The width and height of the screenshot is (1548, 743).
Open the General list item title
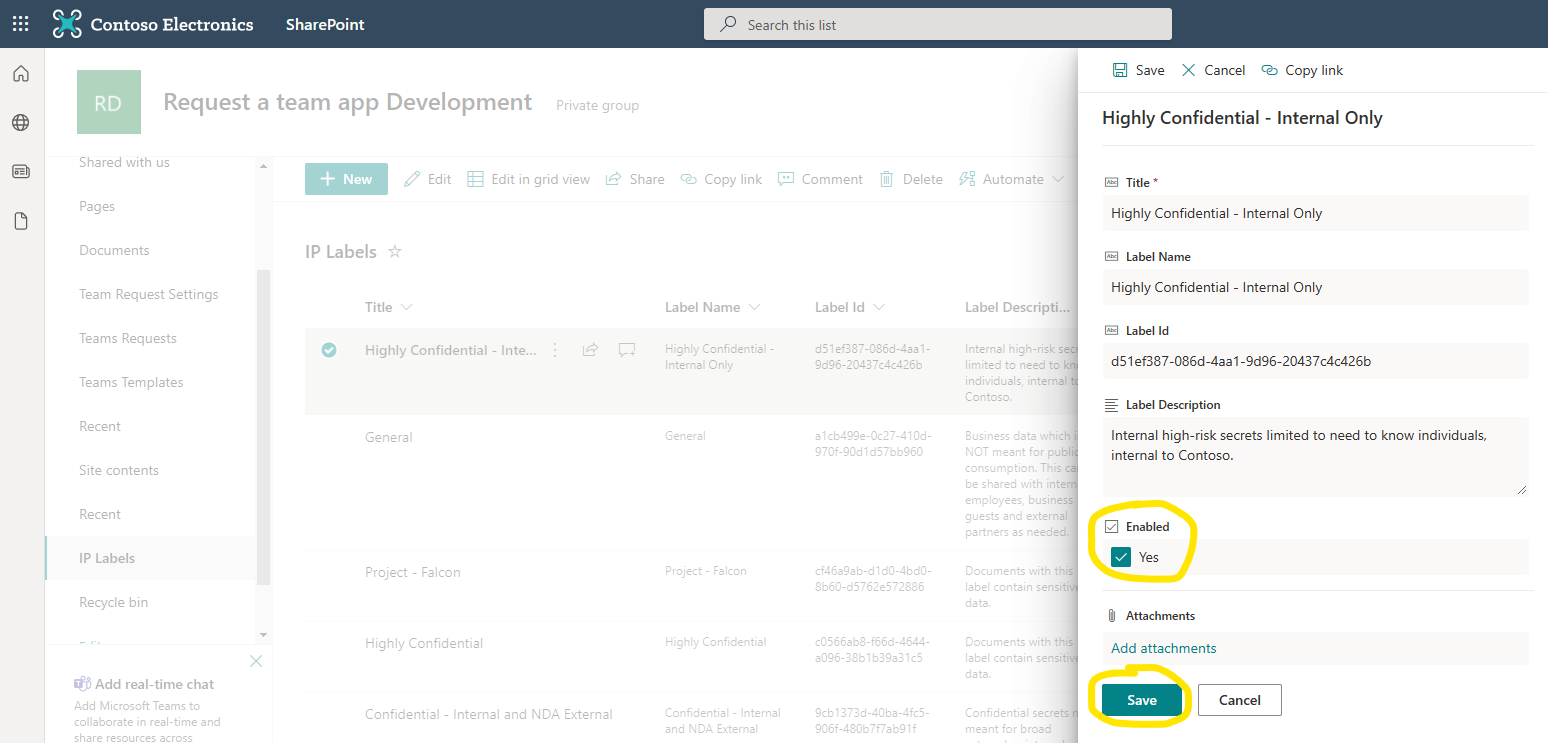tap(389, 437)
